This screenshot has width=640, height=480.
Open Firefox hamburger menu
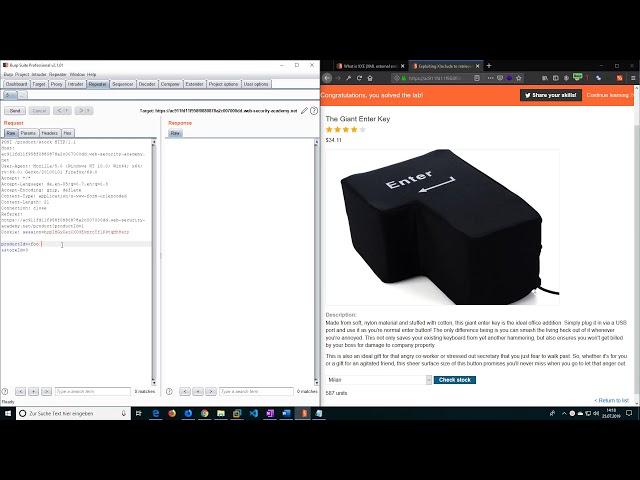click(x=633, y=78)
